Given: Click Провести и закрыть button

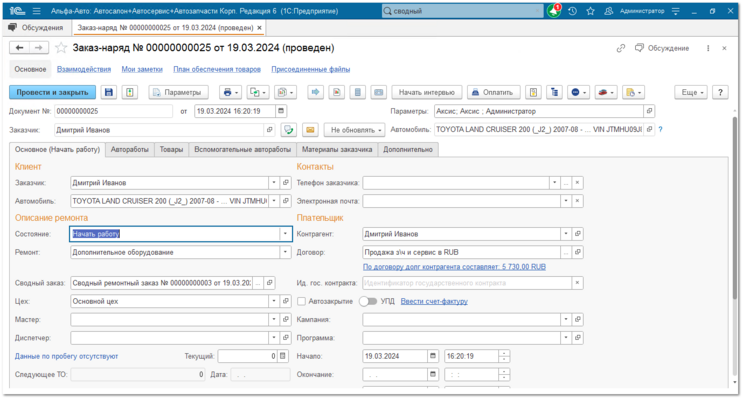Looking at the screenshot, I should pyautogui.click(x=53, y=92).
